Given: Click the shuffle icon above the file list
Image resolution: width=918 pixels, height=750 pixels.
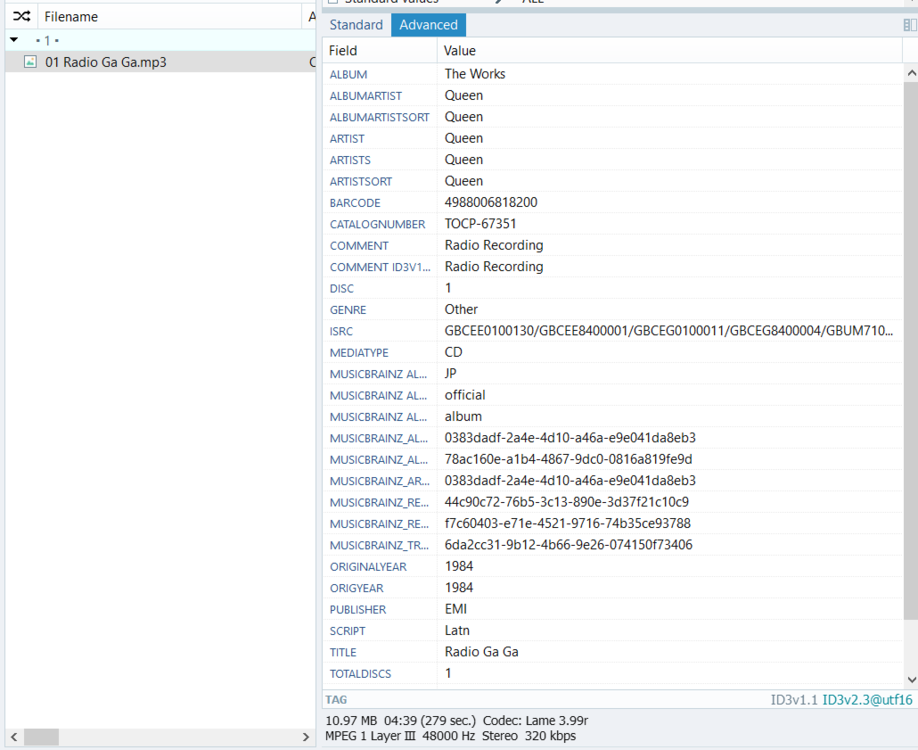Looking at the screenshot, I should click(20, 16).
